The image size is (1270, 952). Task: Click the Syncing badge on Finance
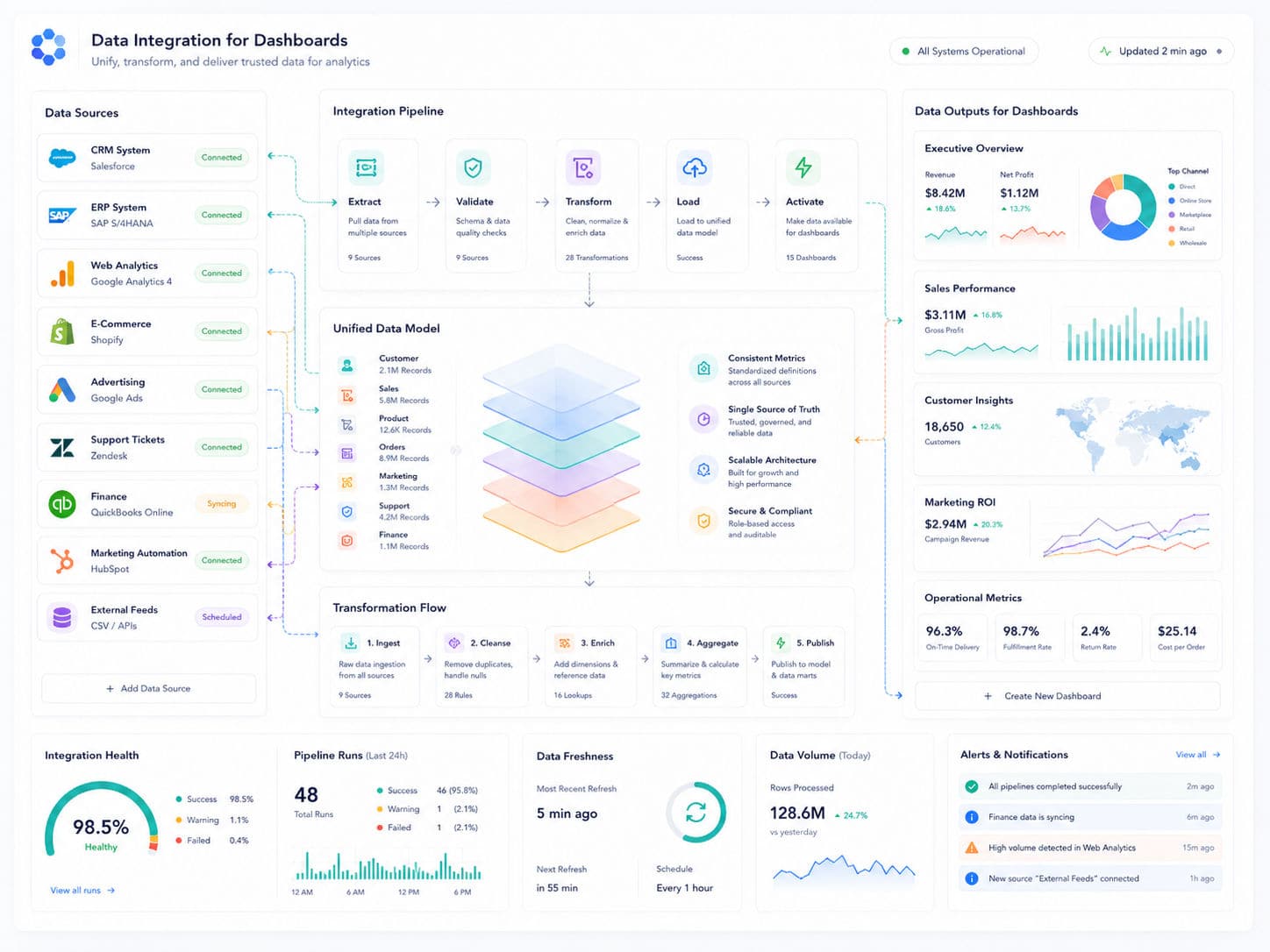pyautogui.click(x=222, y=504)
